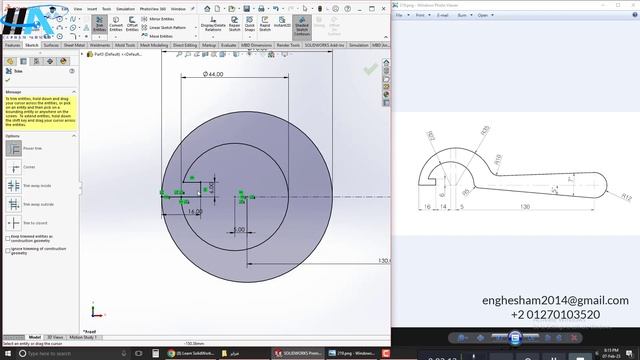Image resolution: width=640 pixels, height=360 pixels.
Task: Print using the printer icon
Action: 261,9
